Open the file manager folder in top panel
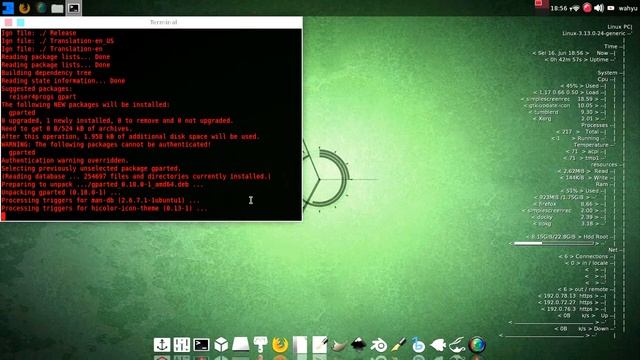 (57, 8)
